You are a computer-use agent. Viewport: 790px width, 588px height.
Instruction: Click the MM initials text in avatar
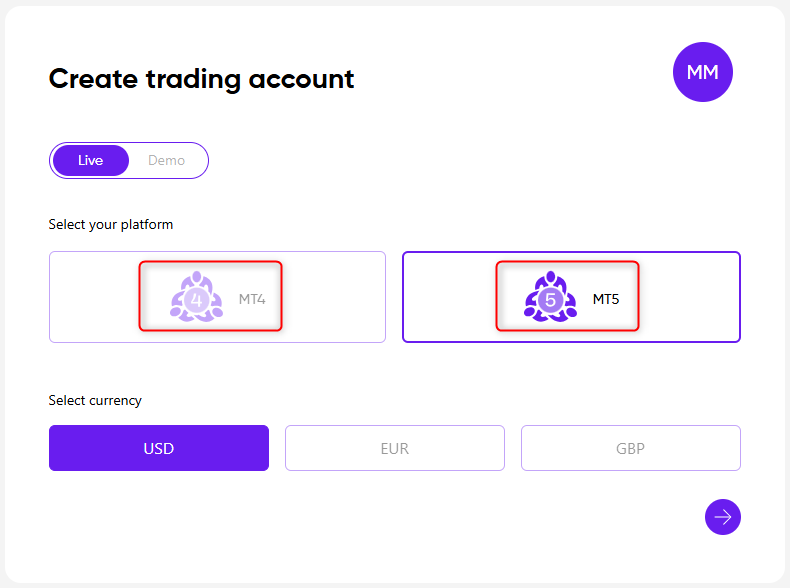point(702,72)
